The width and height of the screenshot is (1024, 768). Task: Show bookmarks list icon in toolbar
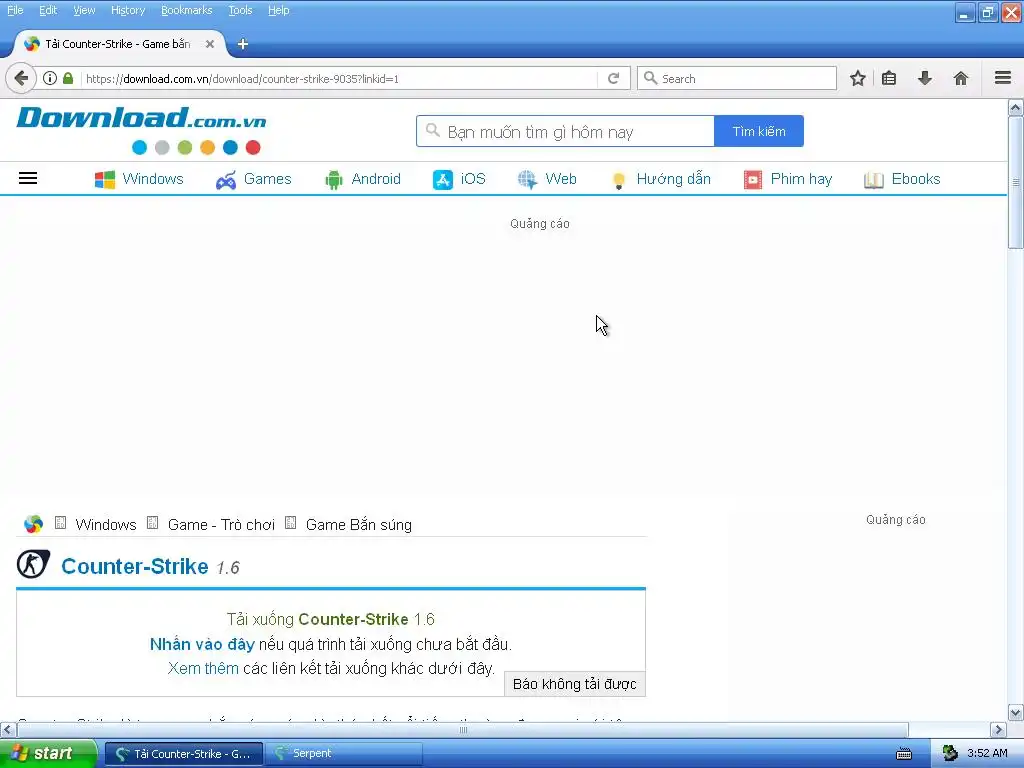coord(889,78)
